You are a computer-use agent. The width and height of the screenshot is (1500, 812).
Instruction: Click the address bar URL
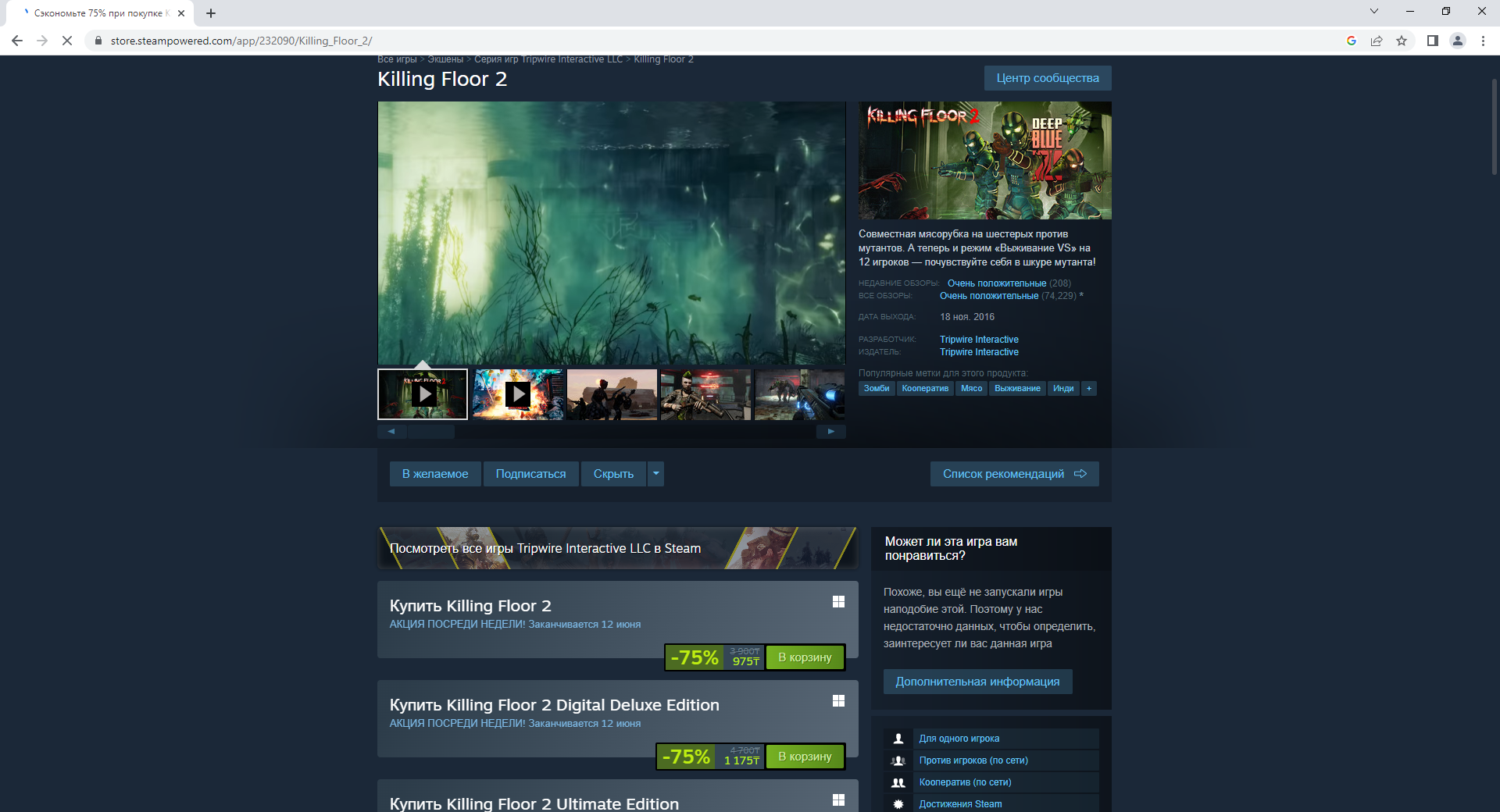pyautogui.click(x=241, y=41)
